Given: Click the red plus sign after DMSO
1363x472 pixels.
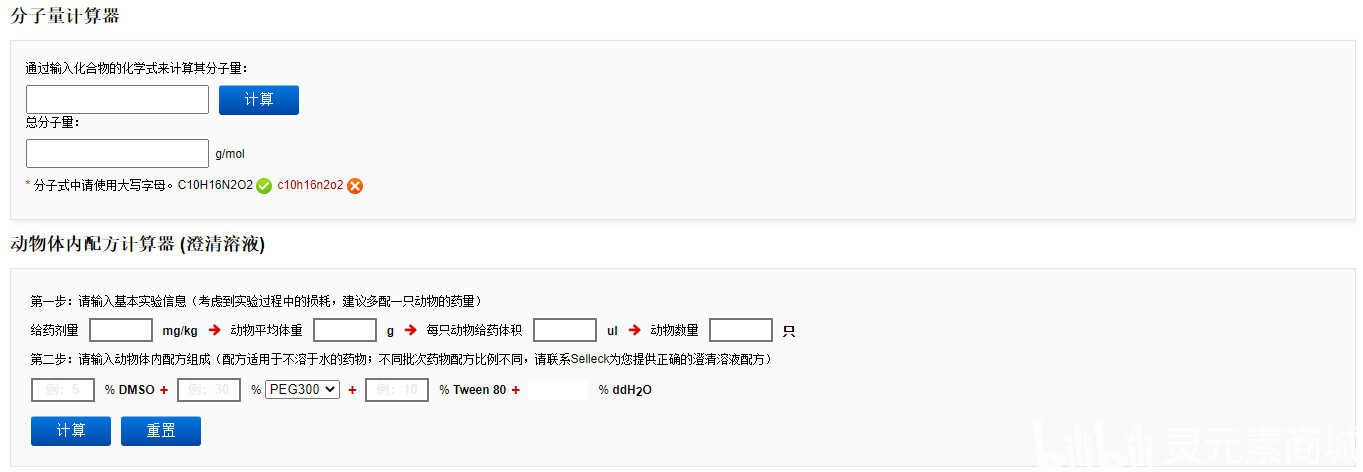Looking at the screenshot, I should point(164,390).
